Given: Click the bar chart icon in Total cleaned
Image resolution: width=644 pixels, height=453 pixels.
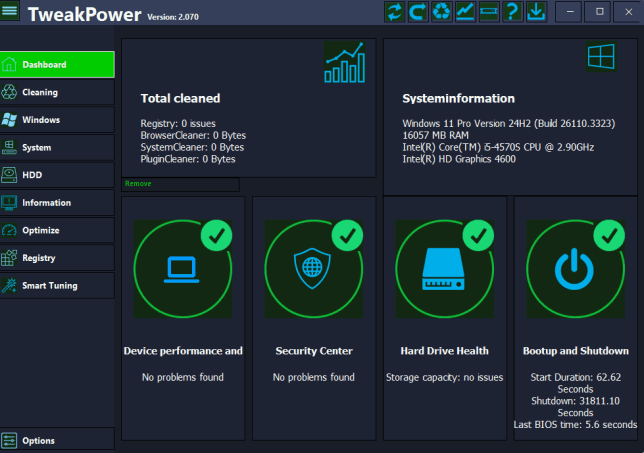Looking at the screenshot, I should (345, 62).
